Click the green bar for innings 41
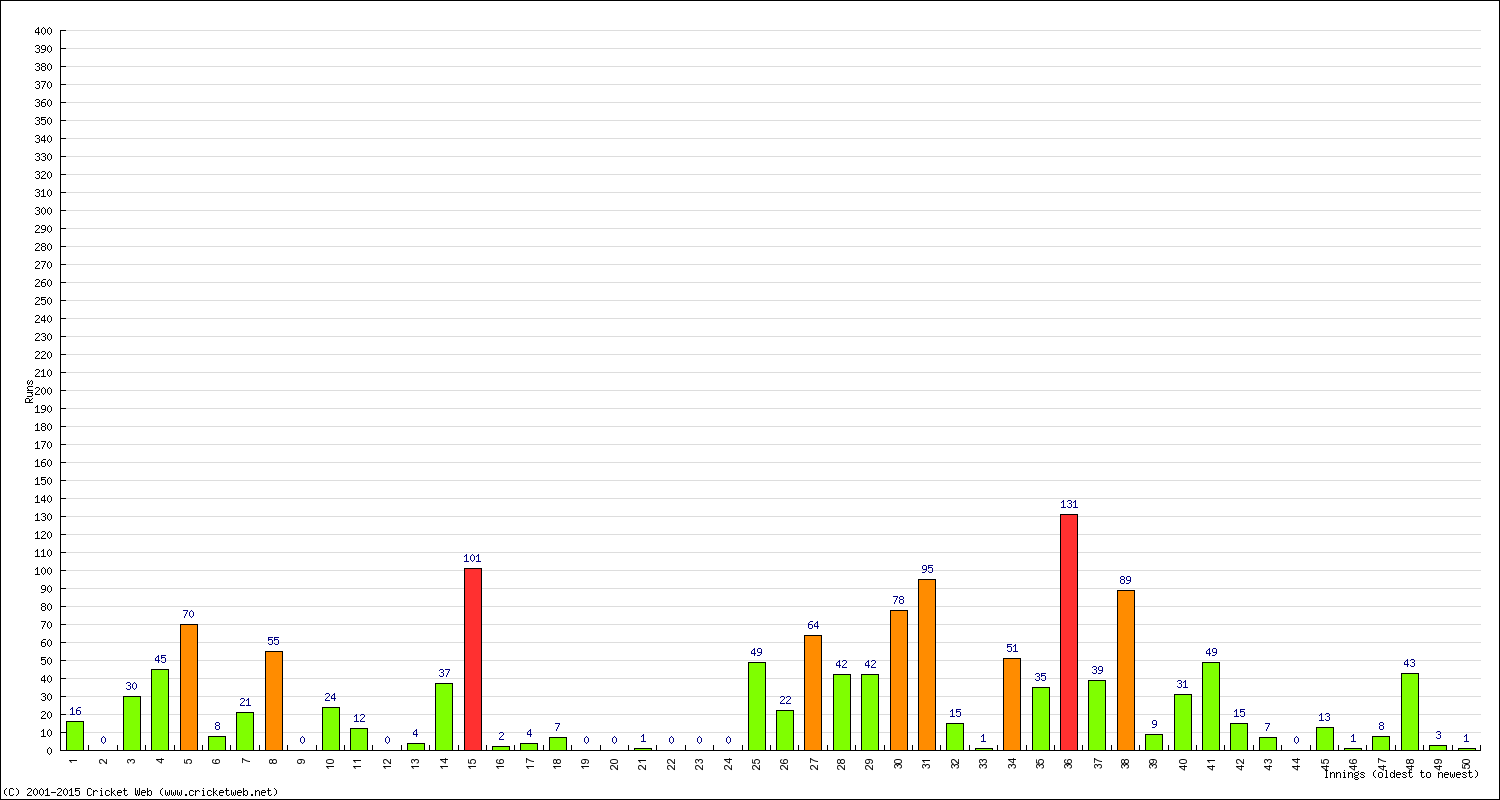1500x800 pixels. [x=1211, y=706]
